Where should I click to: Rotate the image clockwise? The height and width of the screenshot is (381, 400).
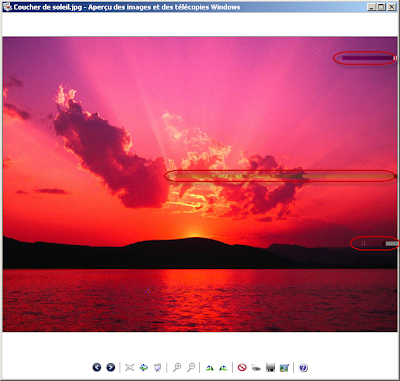[x=209, y=368]
